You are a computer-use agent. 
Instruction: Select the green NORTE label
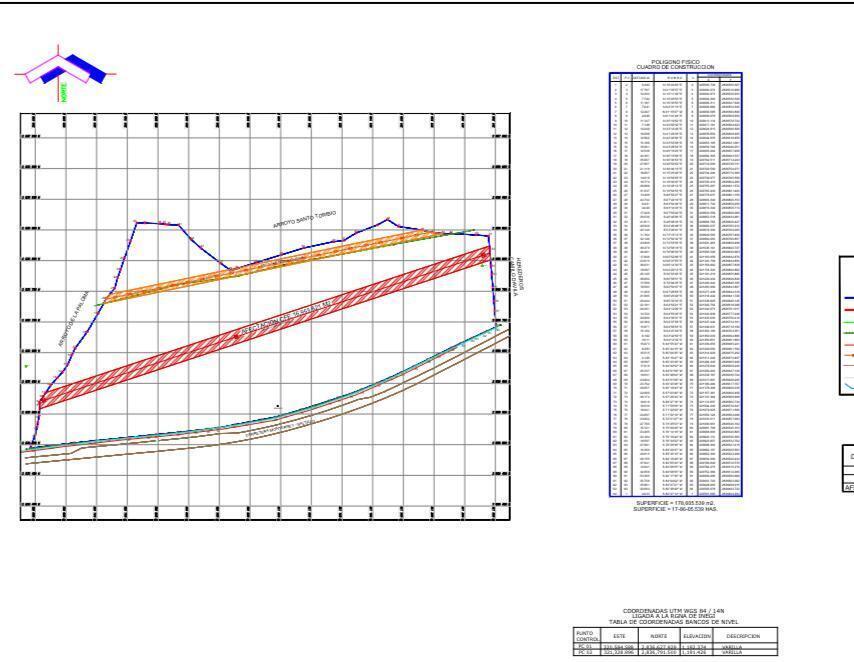coord(66,94)
